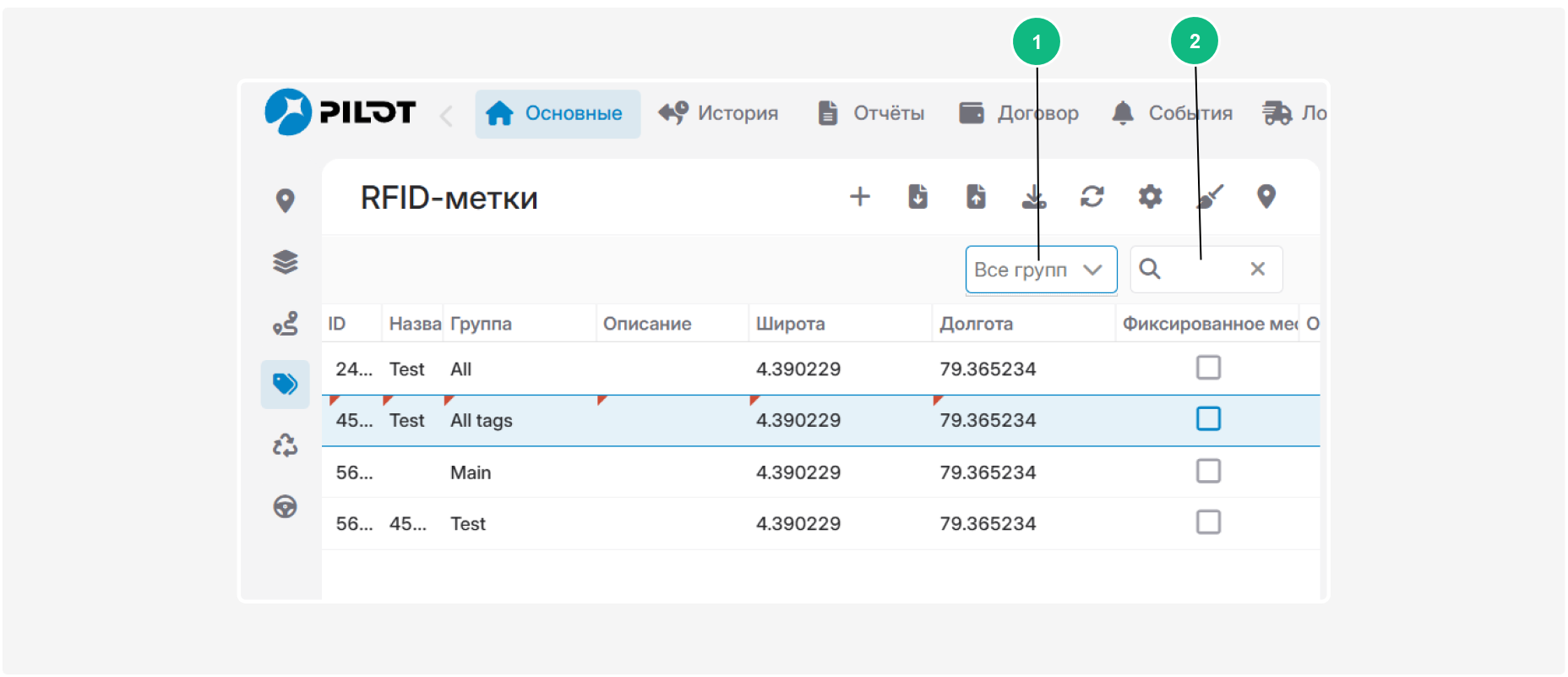Clear the search field with X
The image size is (1568, 677).
pos(1258,269)
